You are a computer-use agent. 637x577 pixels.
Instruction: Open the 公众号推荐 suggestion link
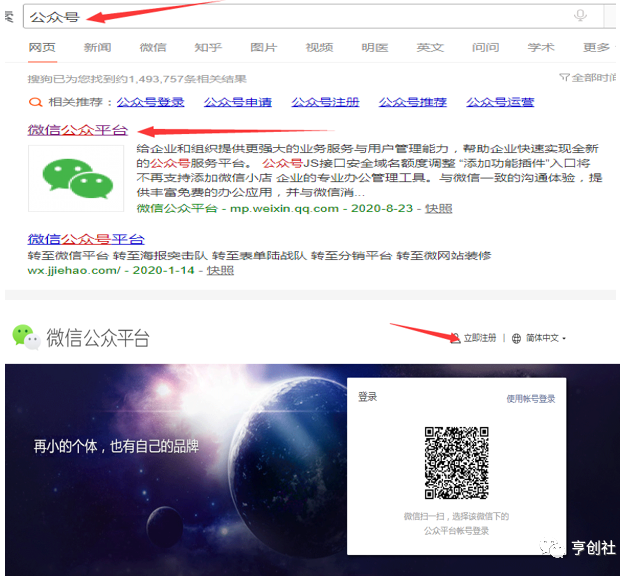tap(413, 102)
